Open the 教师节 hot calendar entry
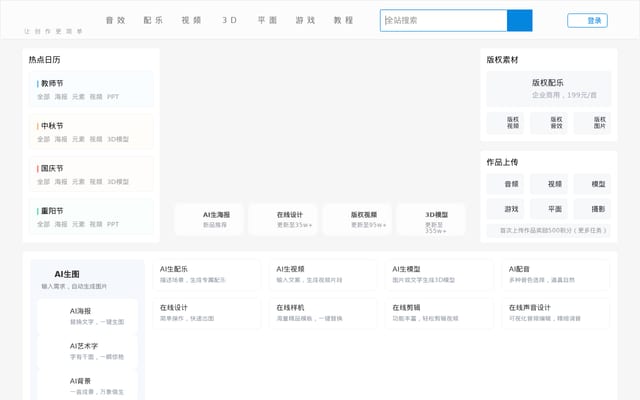640x400 pixels. pyautogui.click(x=52, y=83)
